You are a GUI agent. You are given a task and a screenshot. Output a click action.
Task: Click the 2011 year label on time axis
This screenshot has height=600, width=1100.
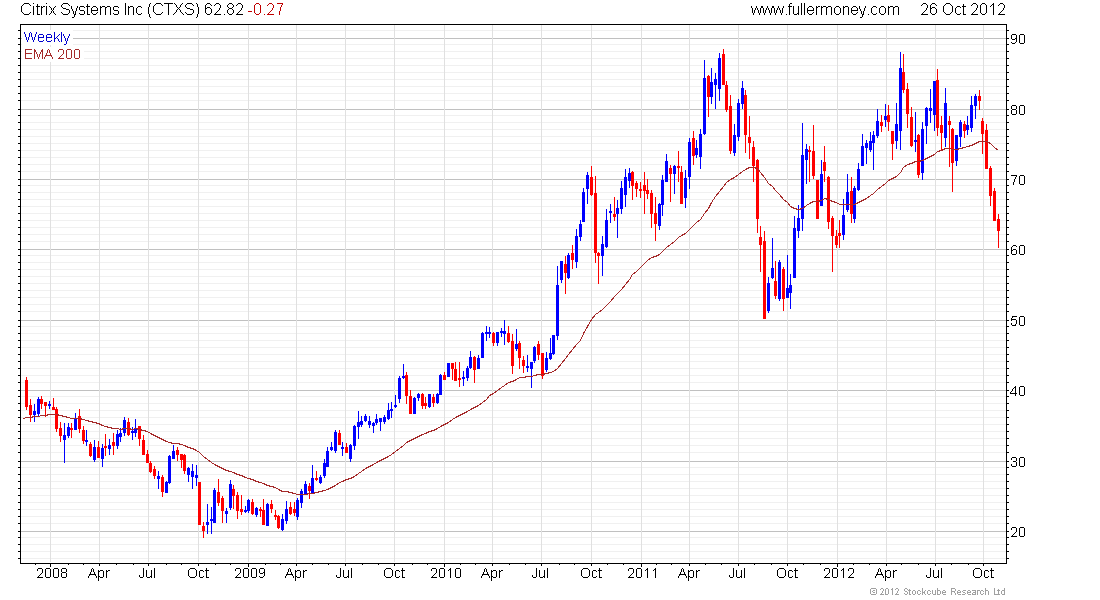[x=643, y=573]
